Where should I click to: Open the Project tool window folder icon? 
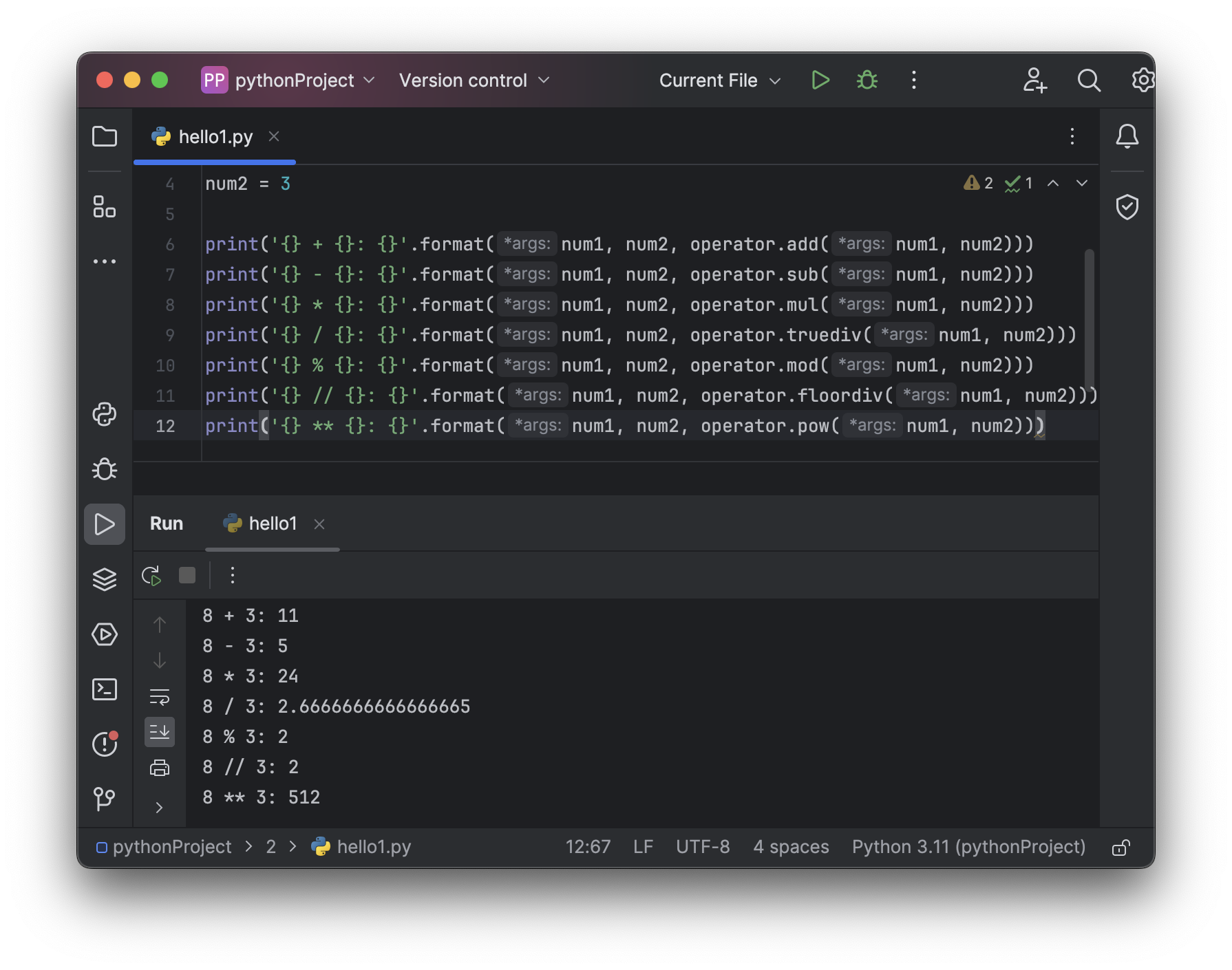(x=105, y=136)
